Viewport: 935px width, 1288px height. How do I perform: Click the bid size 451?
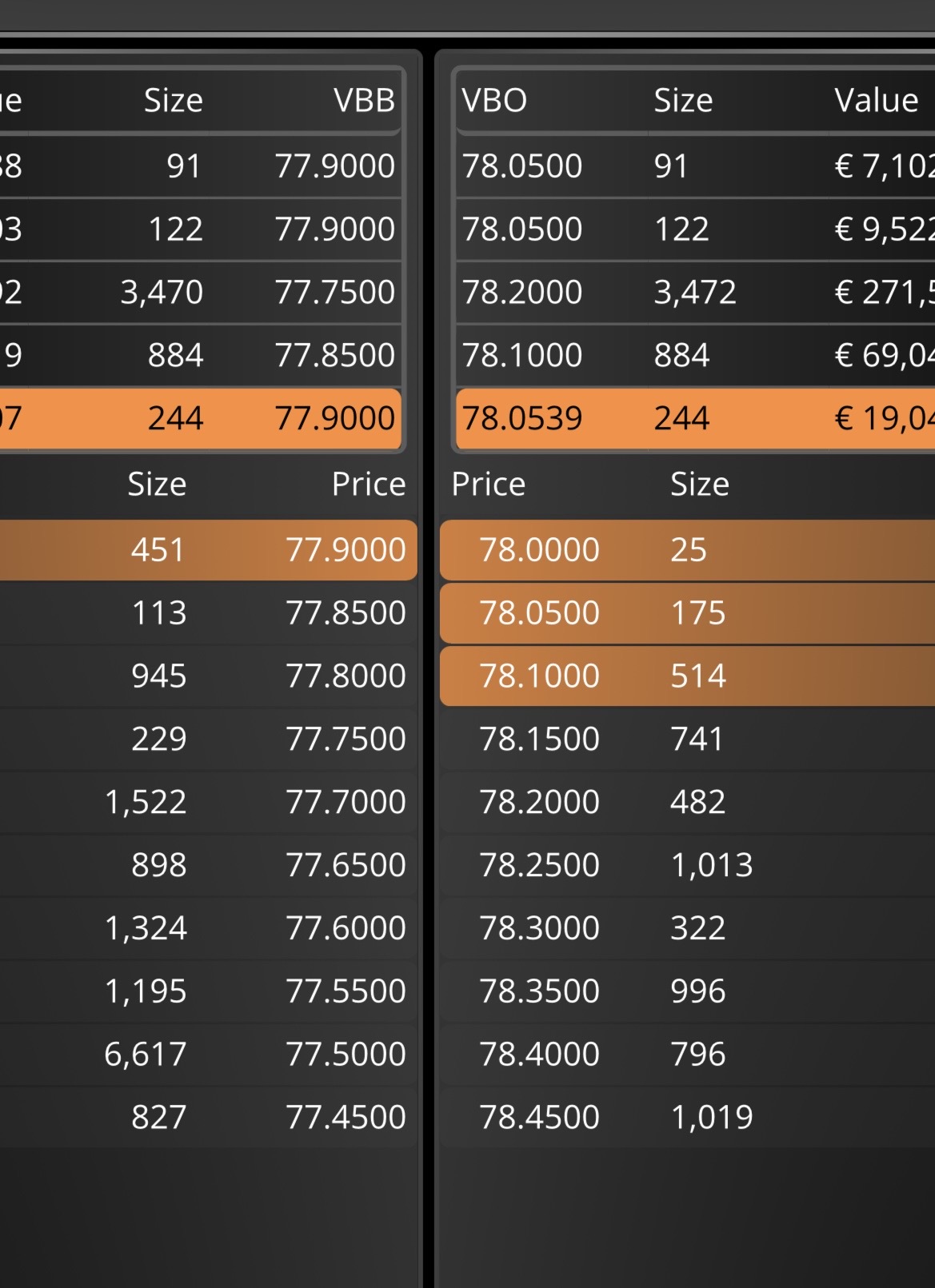pos(158,550)
